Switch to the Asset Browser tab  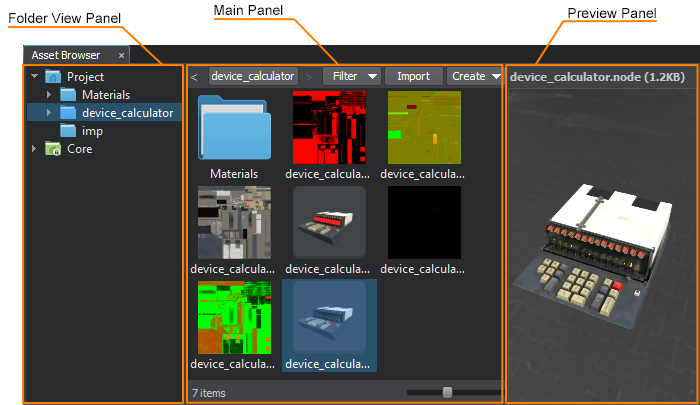coord(66,55)
